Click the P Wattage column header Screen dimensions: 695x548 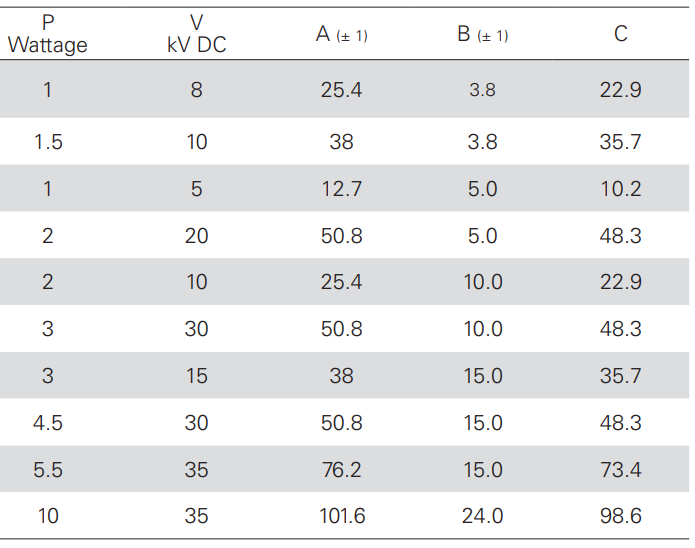click(x=48, y=35)
